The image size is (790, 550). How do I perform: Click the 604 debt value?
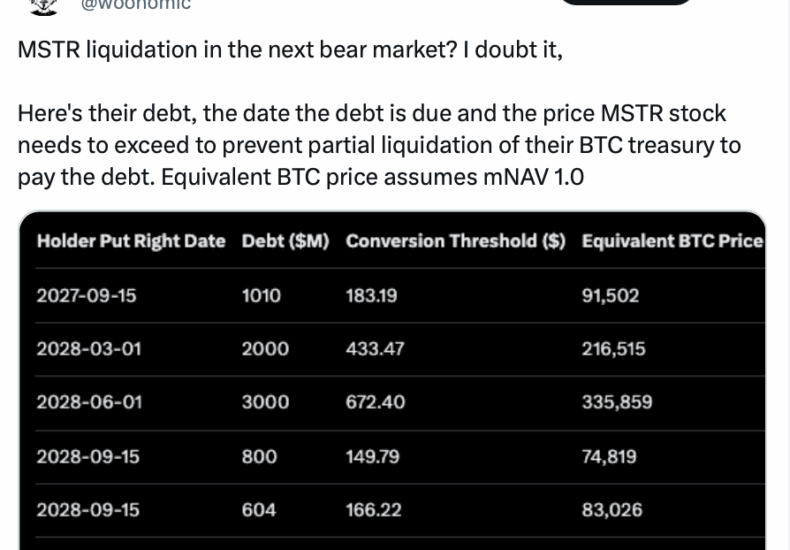tap(258, 509)
